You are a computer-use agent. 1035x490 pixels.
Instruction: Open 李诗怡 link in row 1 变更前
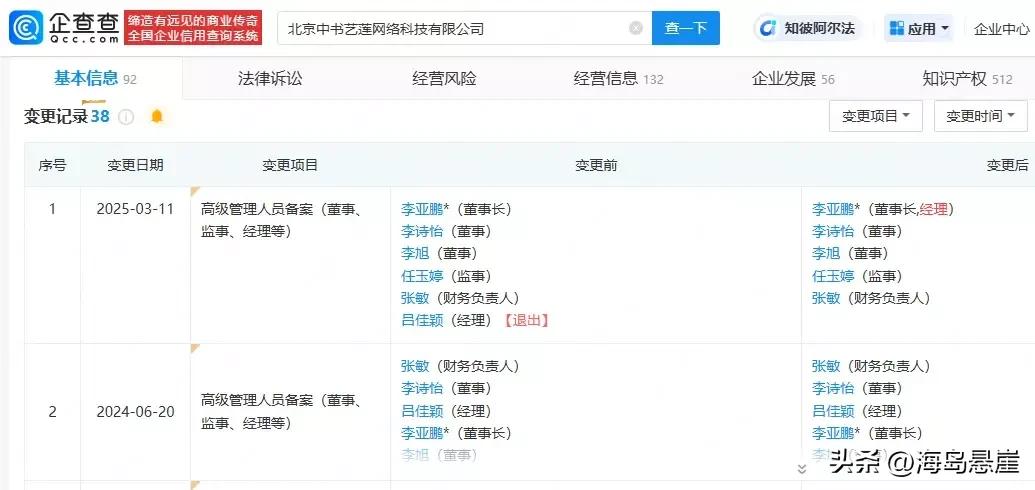[x=422, y=231]
